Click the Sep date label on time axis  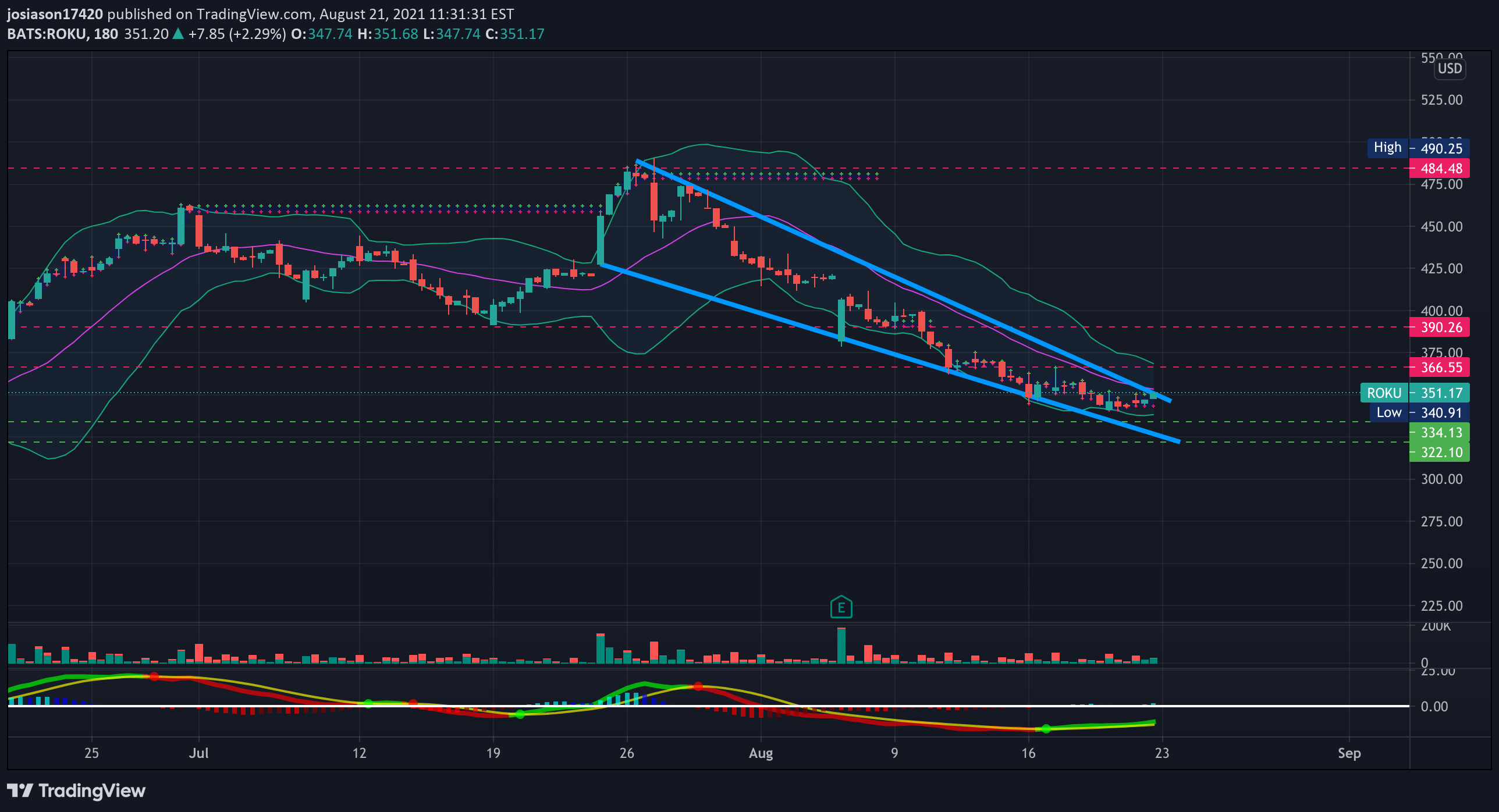click(1349, 753)
